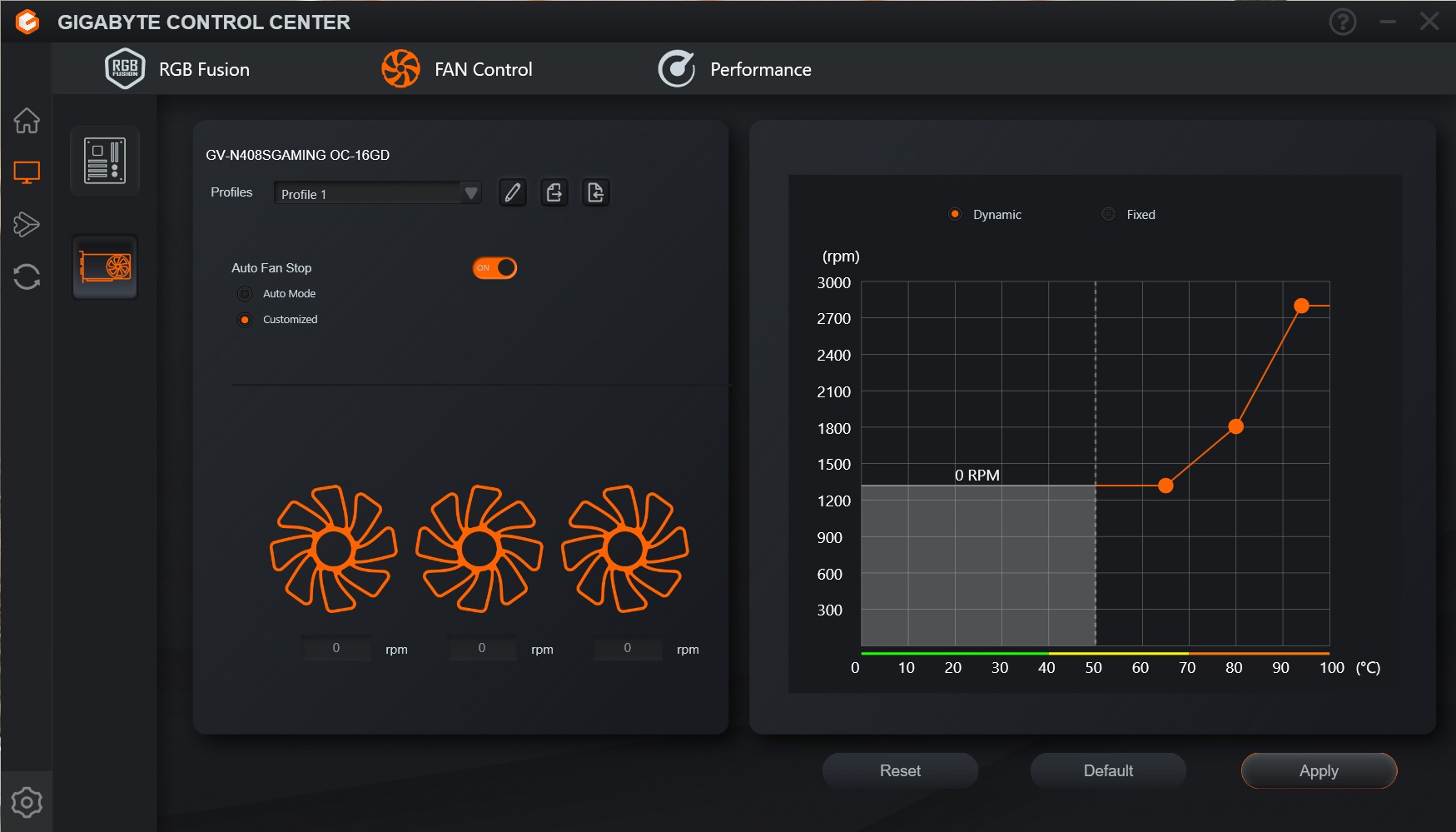
Task: Open the Profile 1 dropdown
Action: click(378, 193)
